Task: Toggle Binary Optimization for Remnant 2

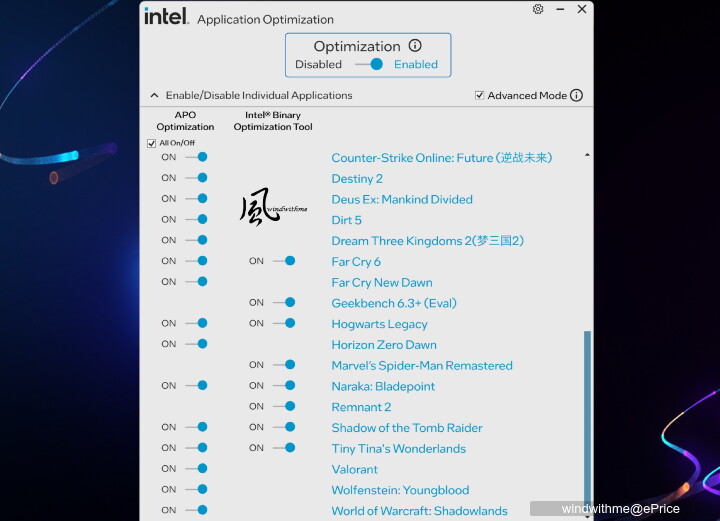Action: pos(284,406)
